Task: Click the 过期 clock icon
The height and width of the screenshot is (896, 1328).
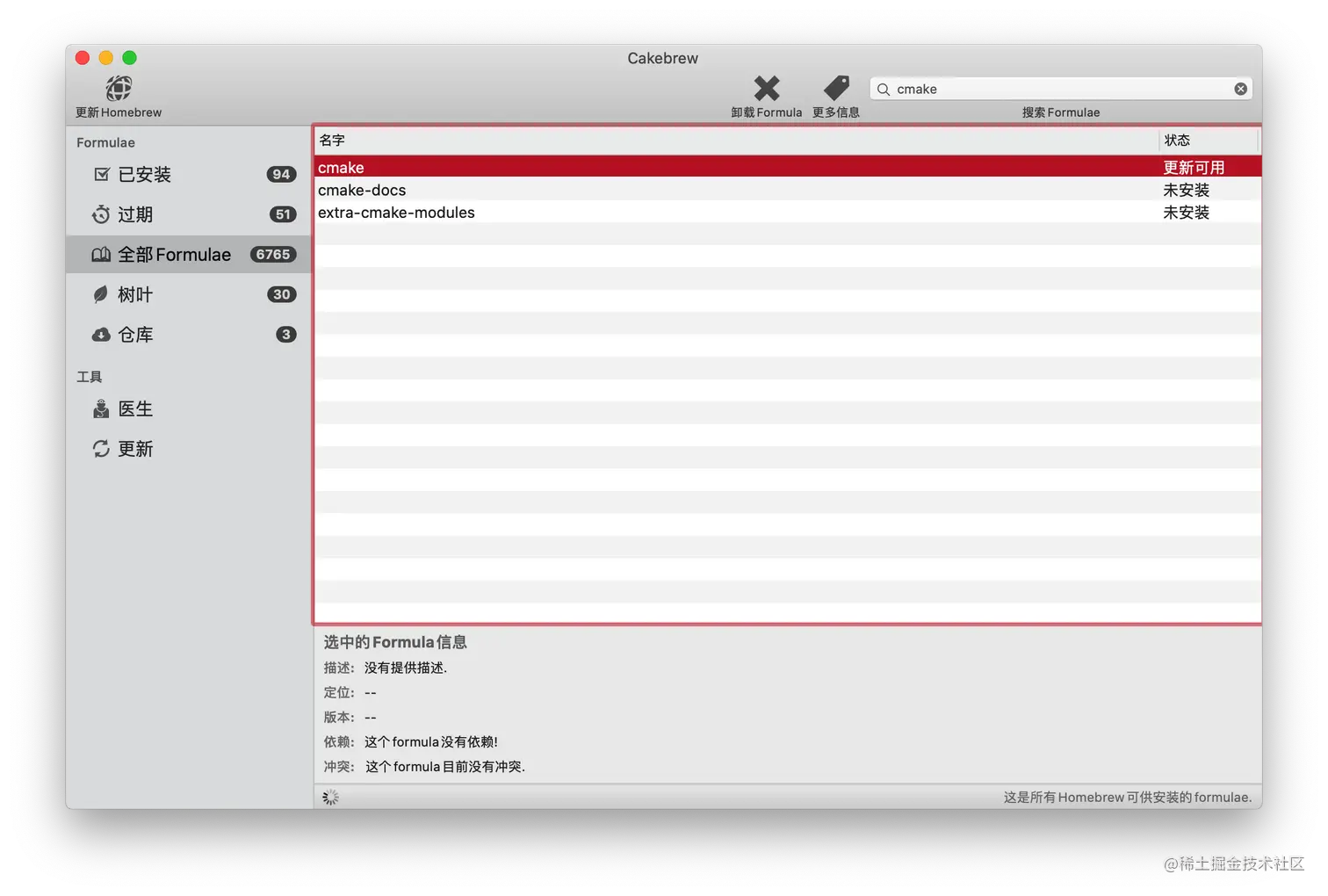Action: point(101,214)
